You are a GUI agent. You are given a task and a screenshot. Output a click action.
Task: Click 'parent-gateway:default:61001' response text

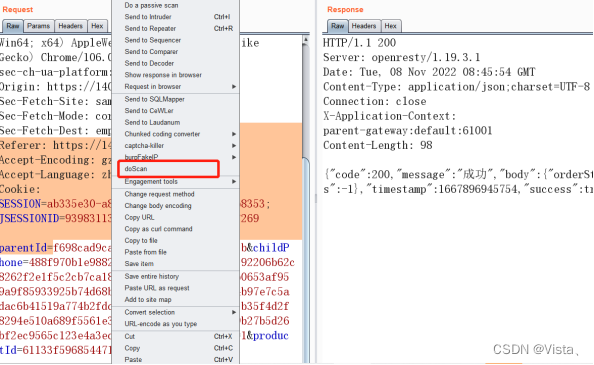point(408,131)
